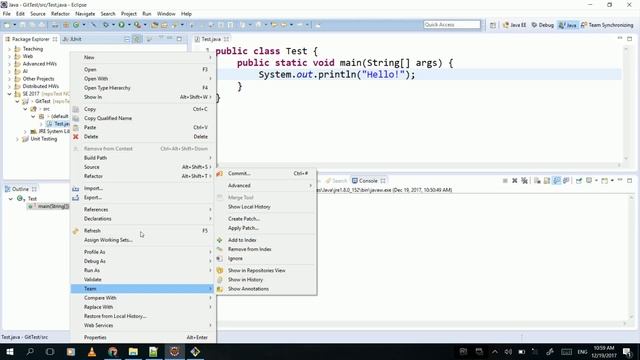Screen dimensions: 640x360
Task: Open the New toolbar dropdown arrow
Action: pos(15,25)
